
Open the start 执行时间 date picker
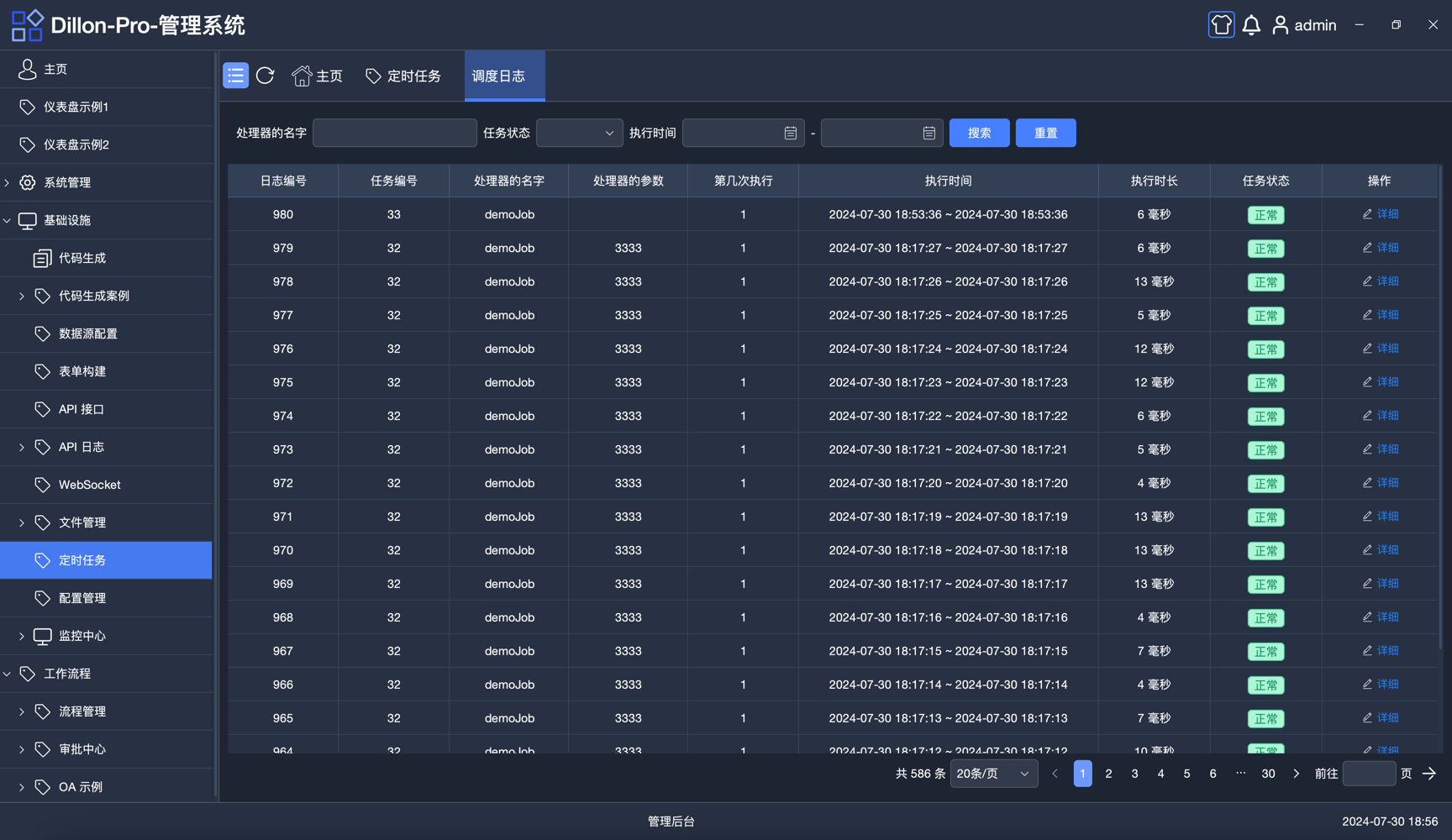click(x=743, y=133)
